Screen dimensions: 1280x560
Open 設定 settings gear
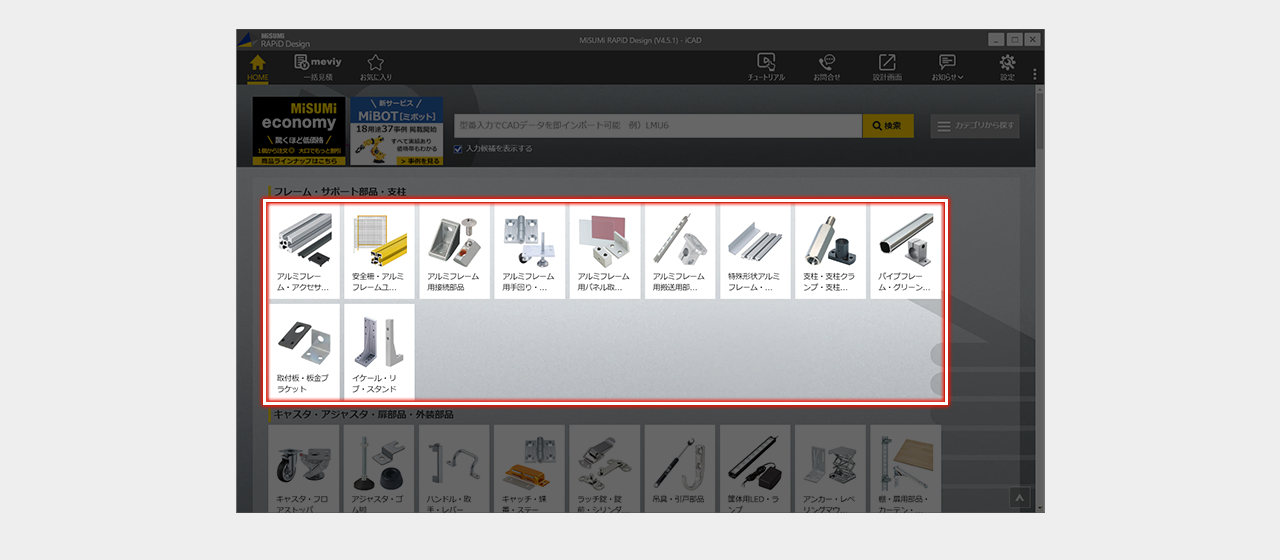(x=1007, y=66)
